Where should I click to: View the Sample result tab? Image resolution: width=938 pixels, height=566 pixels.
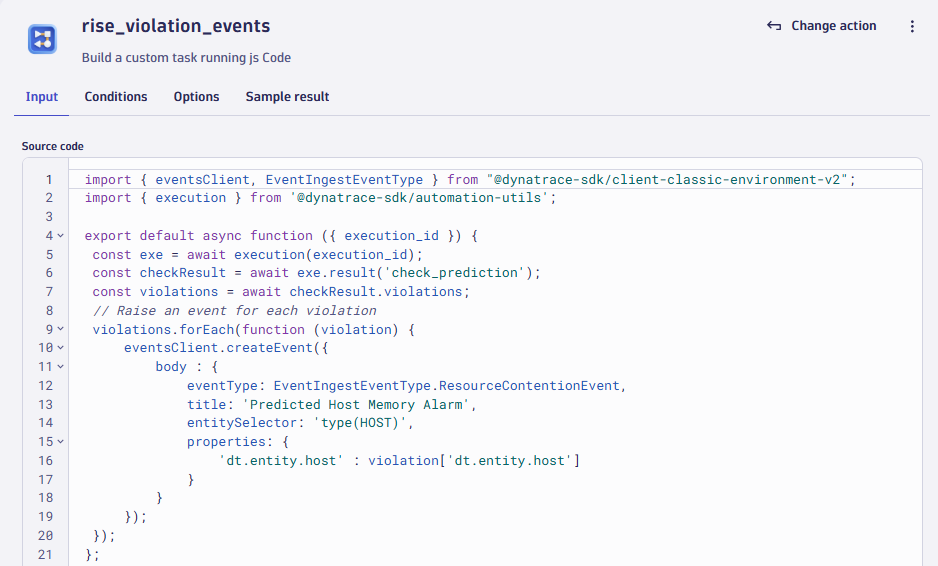(287, 97)
